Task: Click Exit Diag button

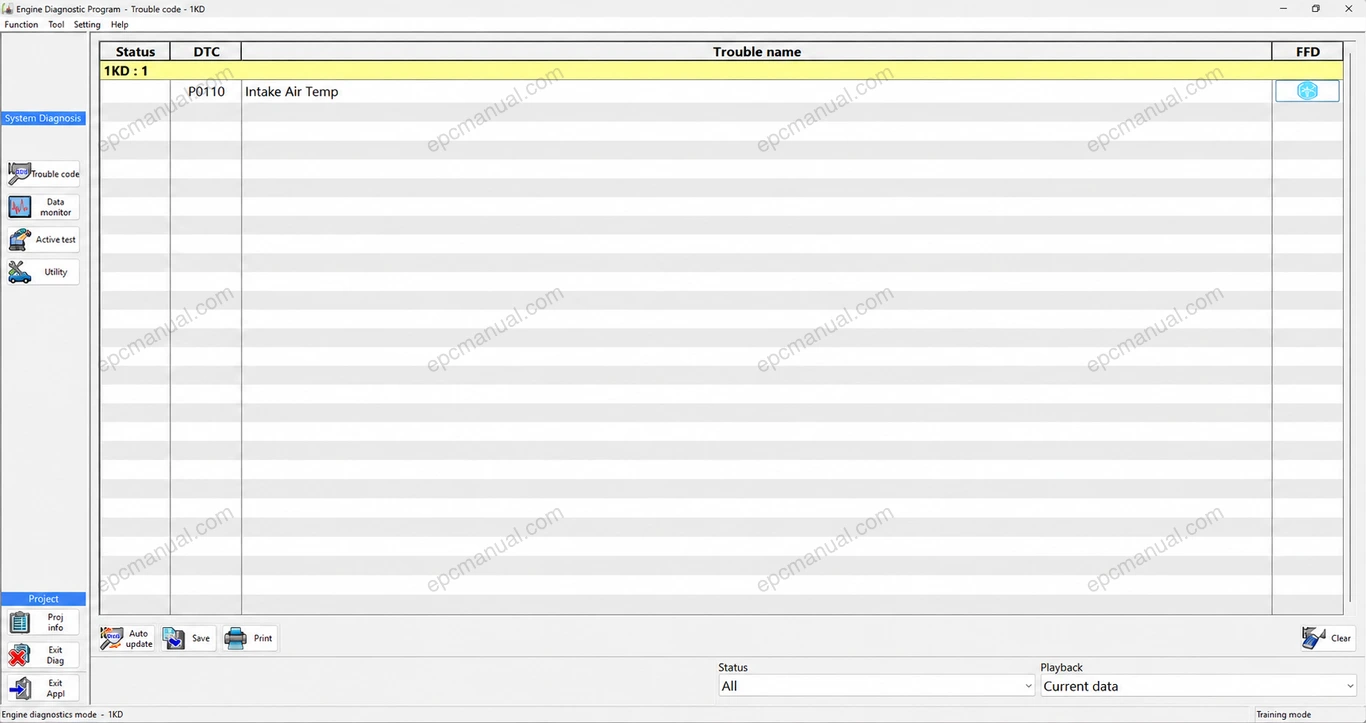Action: click(x=44, y=655)
